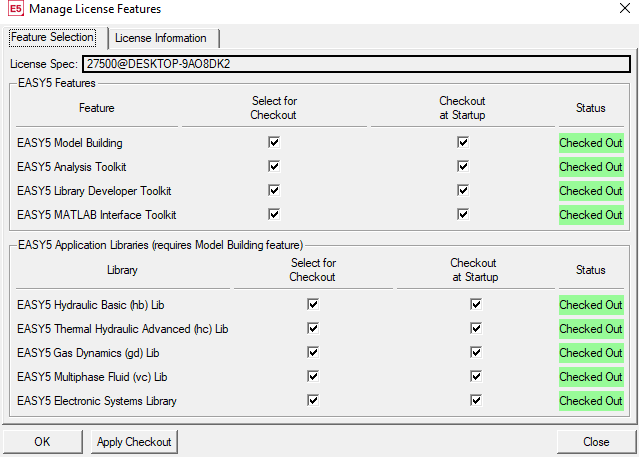Image resolution: width=639 pixels, height=457 pixels.
Task: Toggle Checkout at Startup for Electronic Systems Library
Action: [x=475, y=400]
